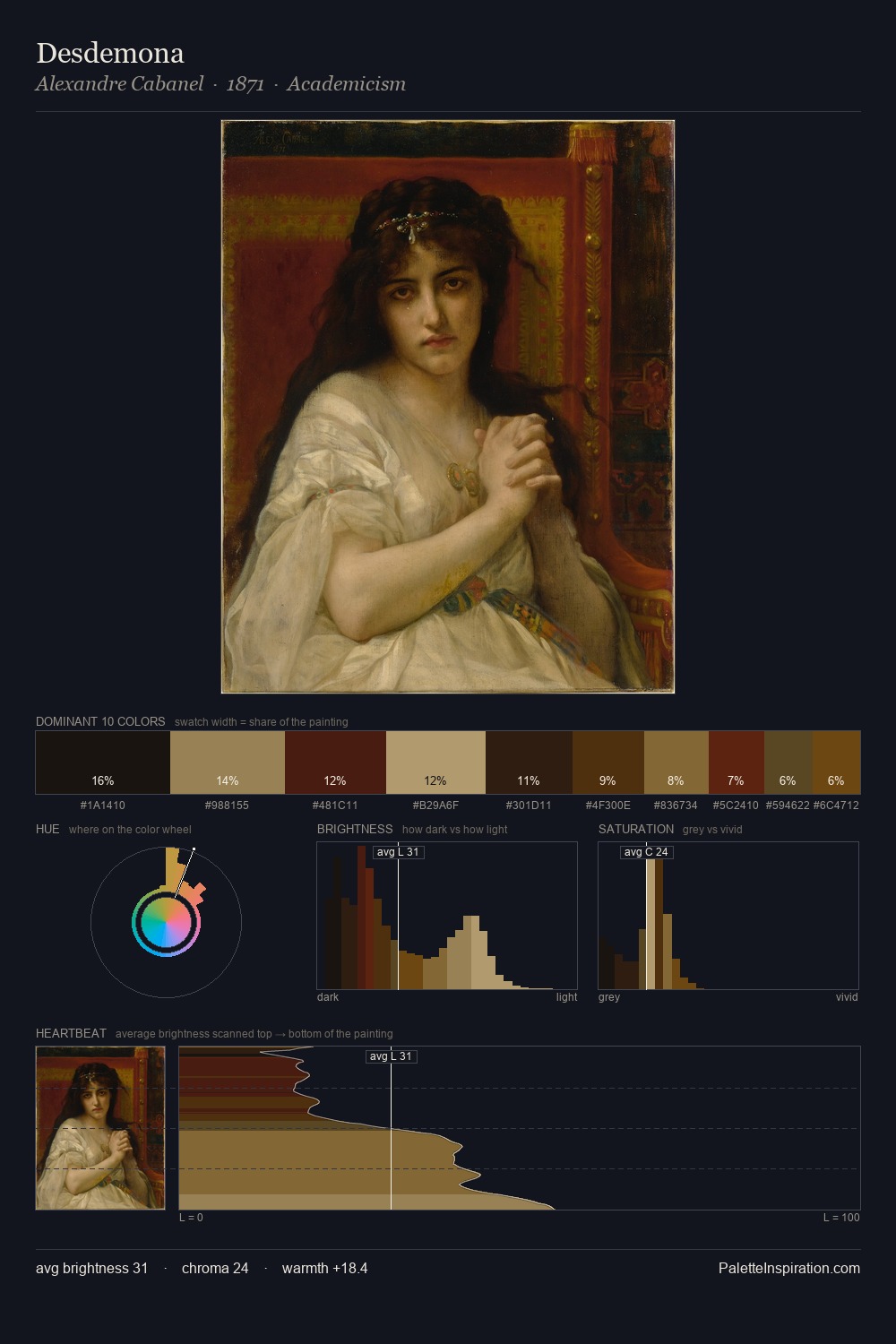Screen dimensions: 896x1344
Task: Click the hex code label #B29A6F
Action: pyautogui.click(x=435, y=806)
